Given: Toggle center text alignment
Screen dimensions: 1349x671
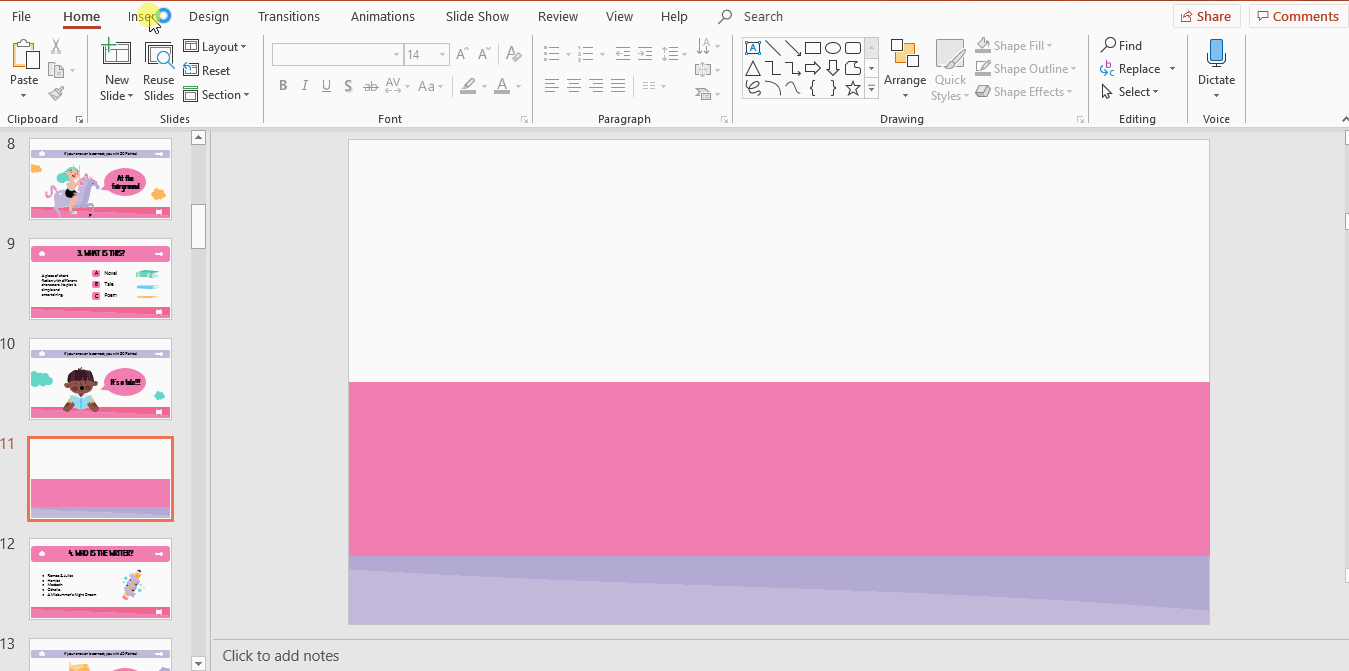Looking at the screenshot, I should point(573,86).
